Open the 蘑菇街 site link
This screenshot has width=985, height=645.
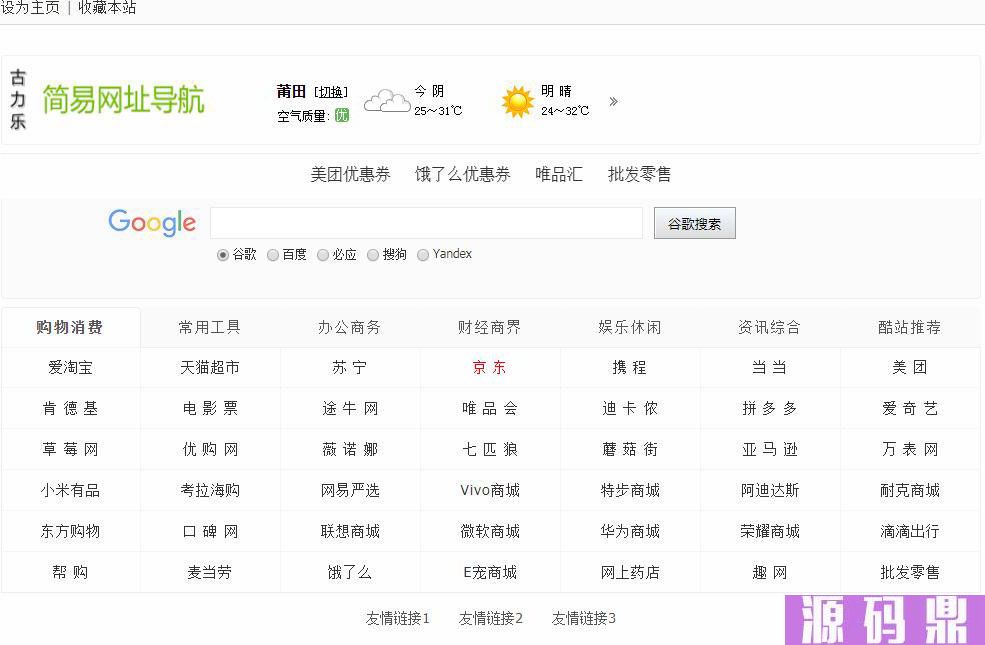[x=630, y=449]
